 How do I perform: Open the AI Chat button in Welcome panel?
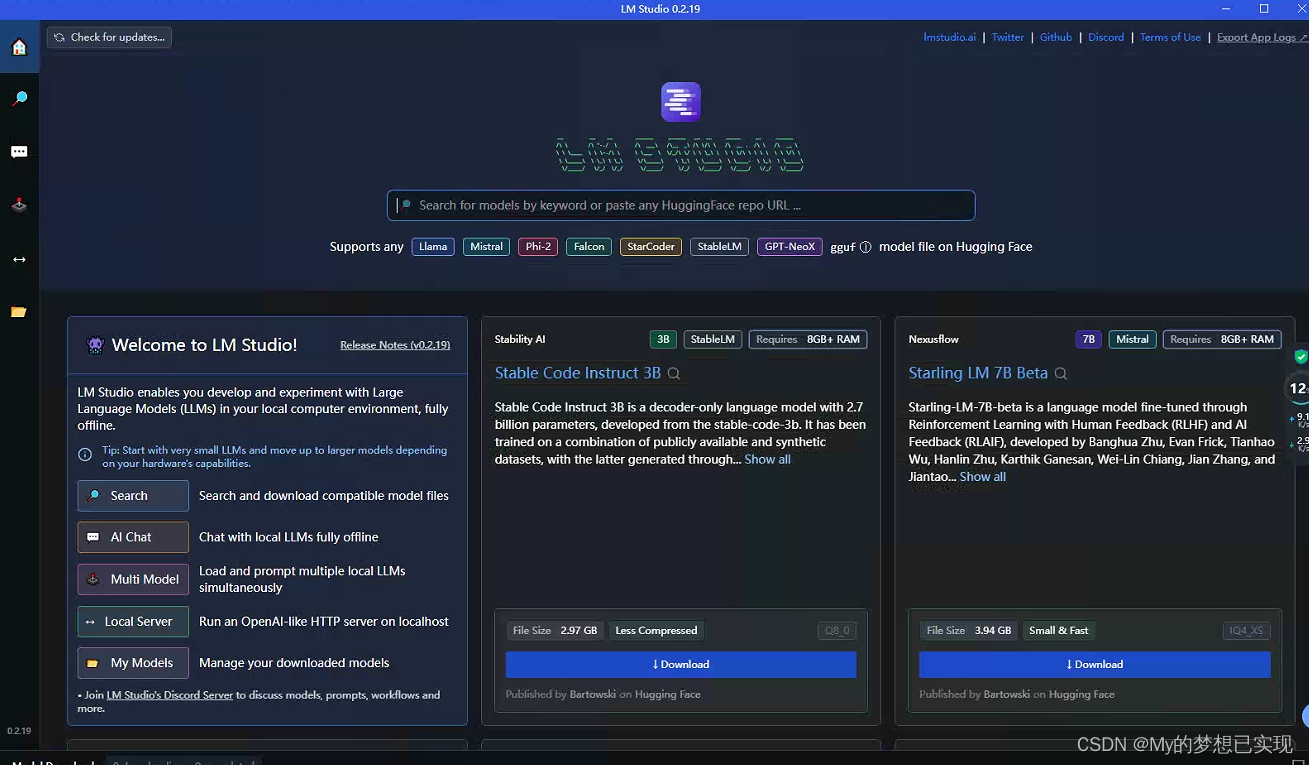click(133, 537)
